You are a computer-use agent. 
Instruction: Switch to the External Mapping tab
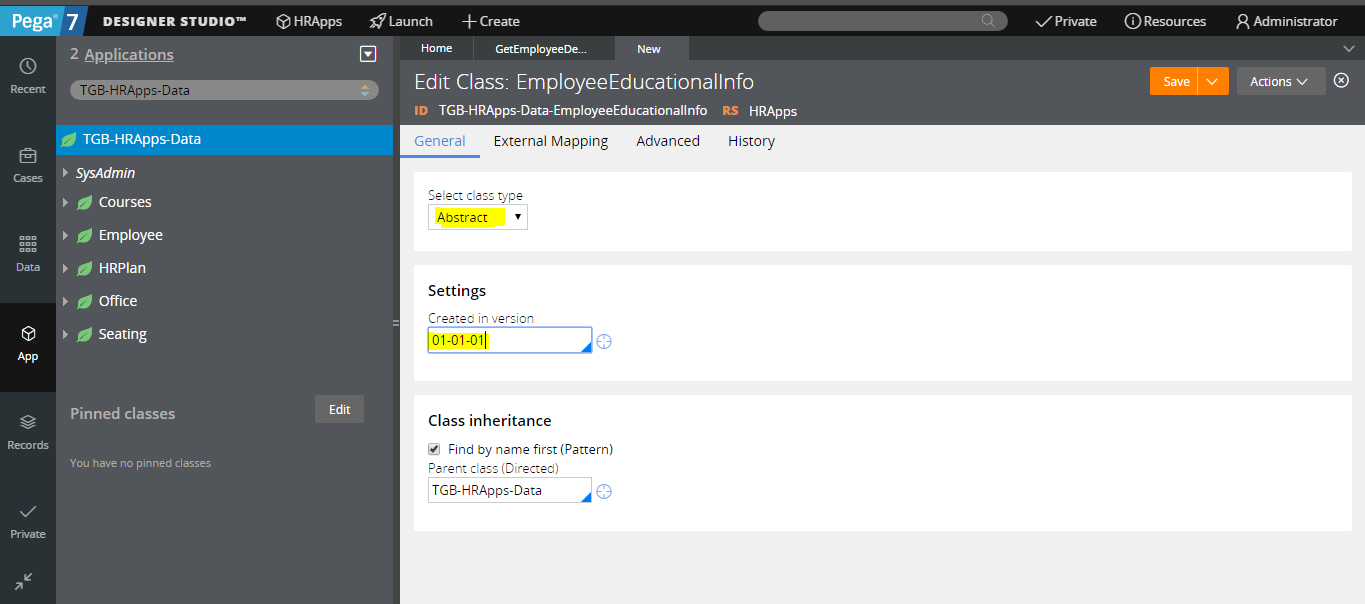coord(551,141)
